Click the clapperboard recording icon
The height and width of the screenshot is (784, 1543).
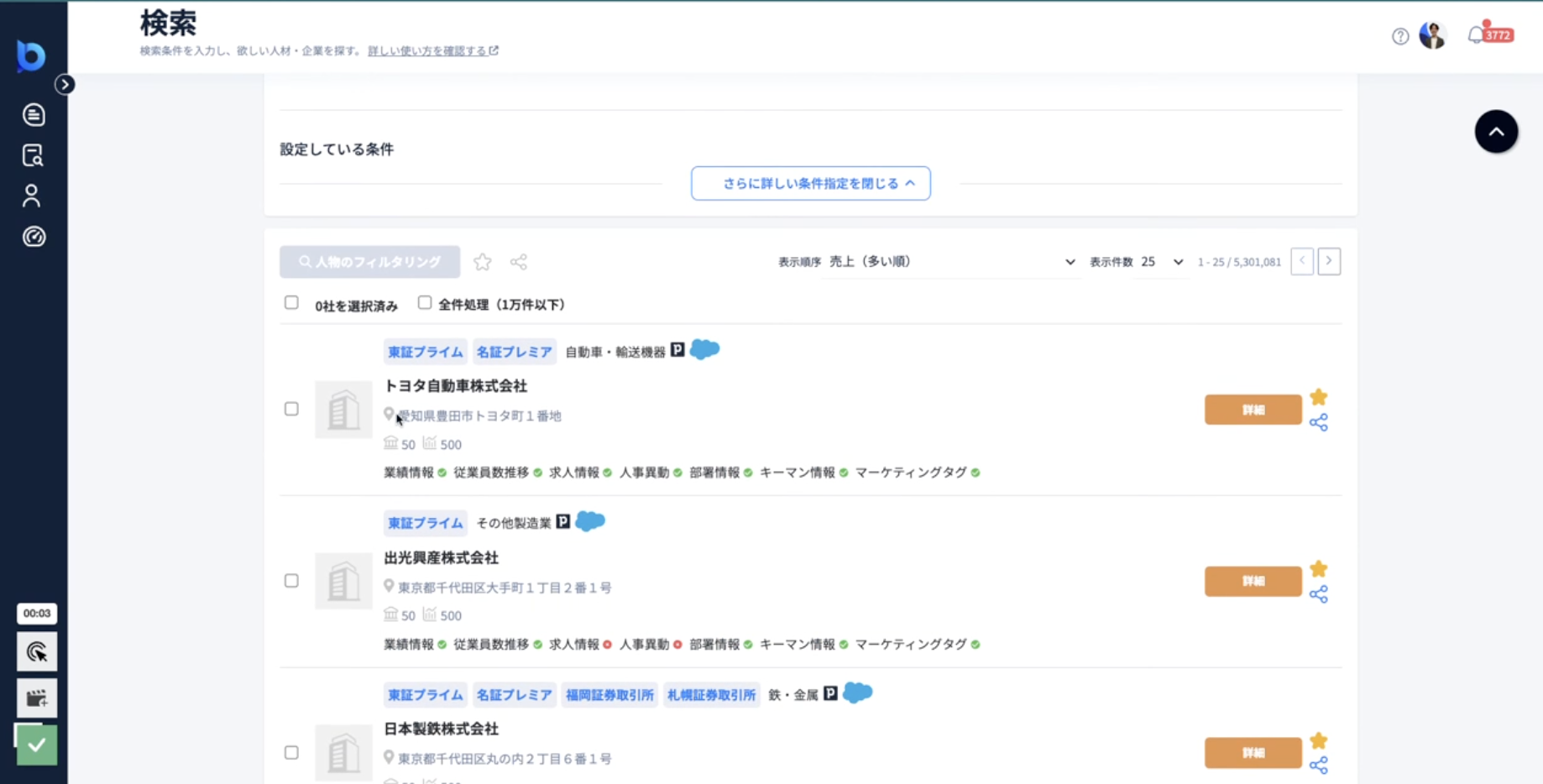37,698
